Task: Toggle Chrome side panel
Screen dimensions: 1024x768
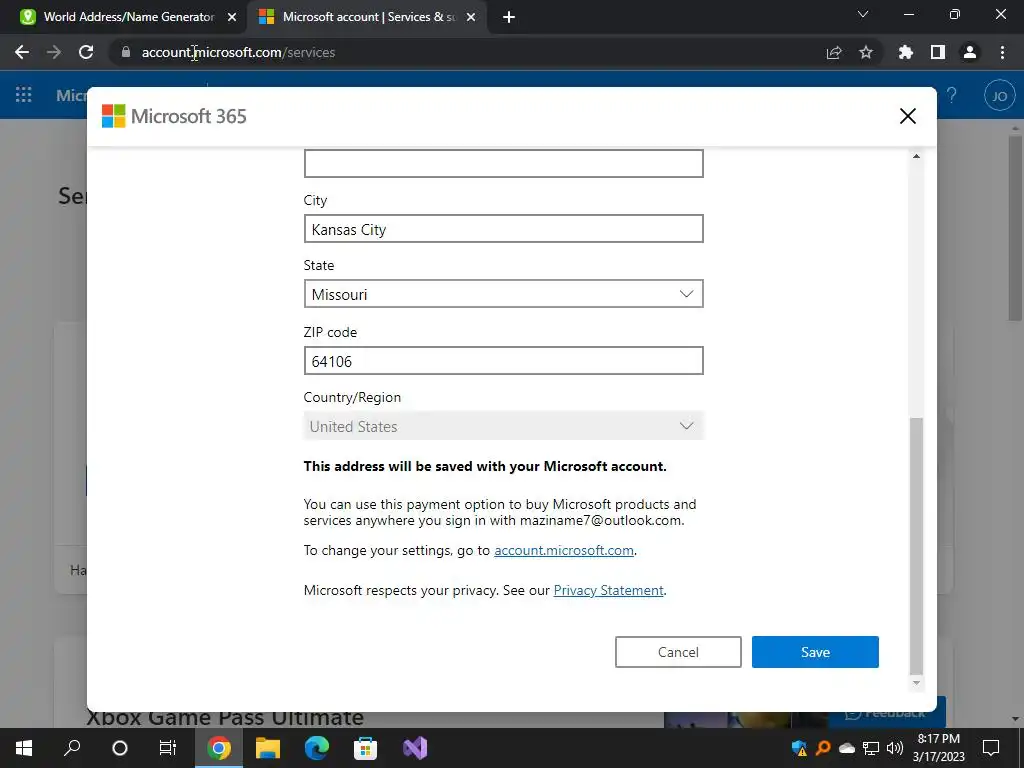Action: pyautogui.click(x=938, y=52)
